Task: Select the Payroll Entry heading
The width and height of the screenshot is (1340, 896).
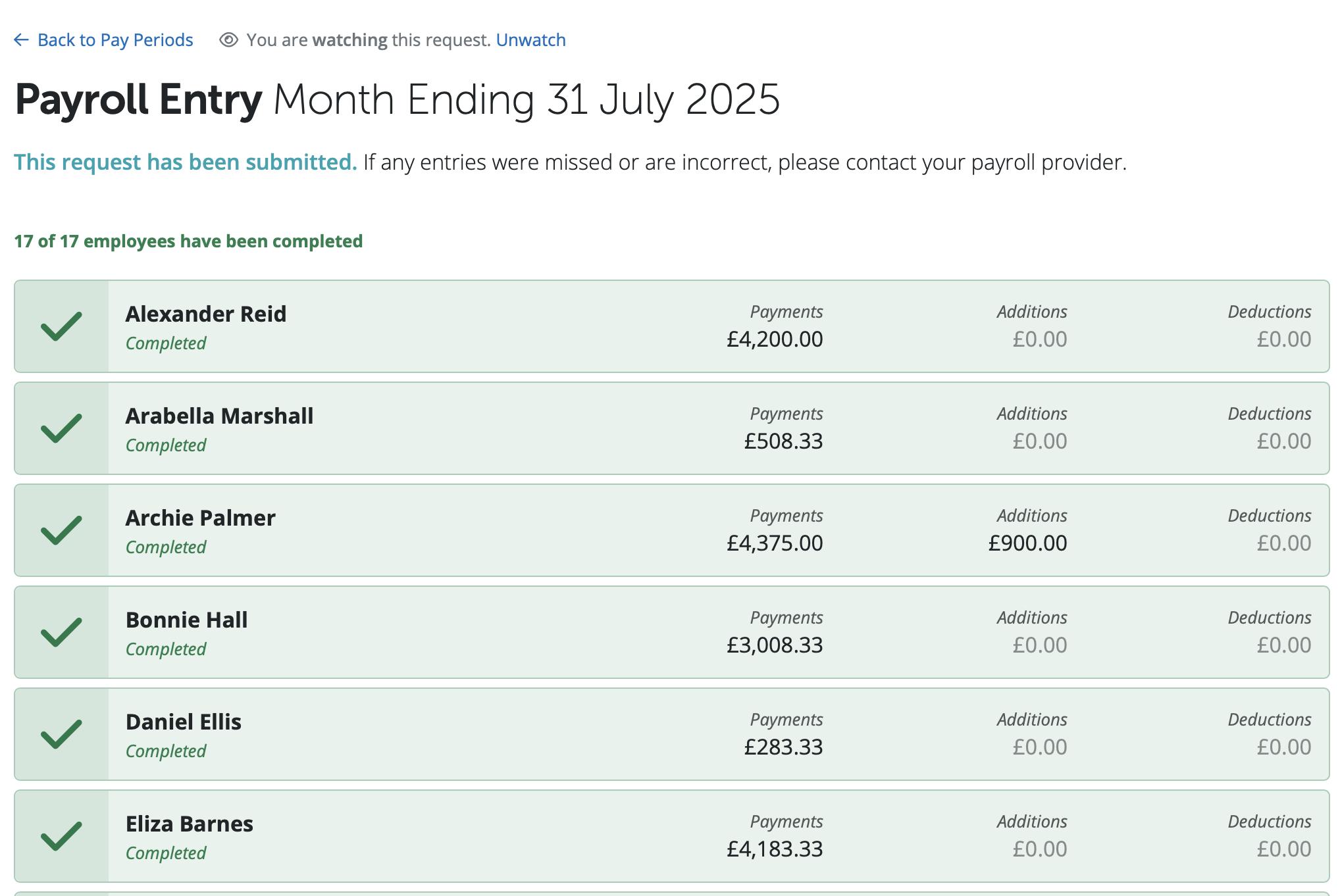Action: tap(137, 99)
